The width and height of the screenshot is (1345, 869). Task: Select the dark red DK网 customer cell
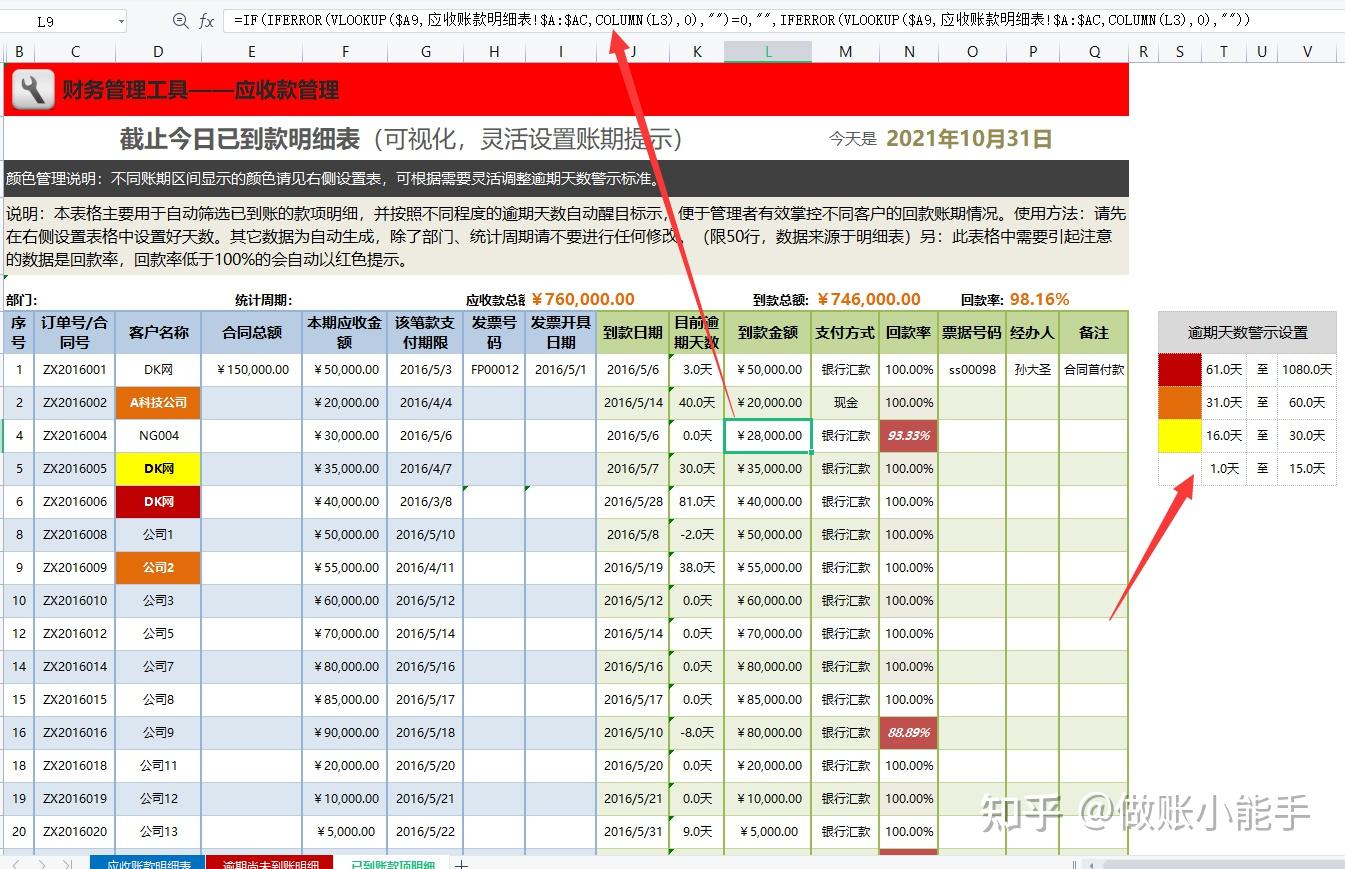point(158,502)
